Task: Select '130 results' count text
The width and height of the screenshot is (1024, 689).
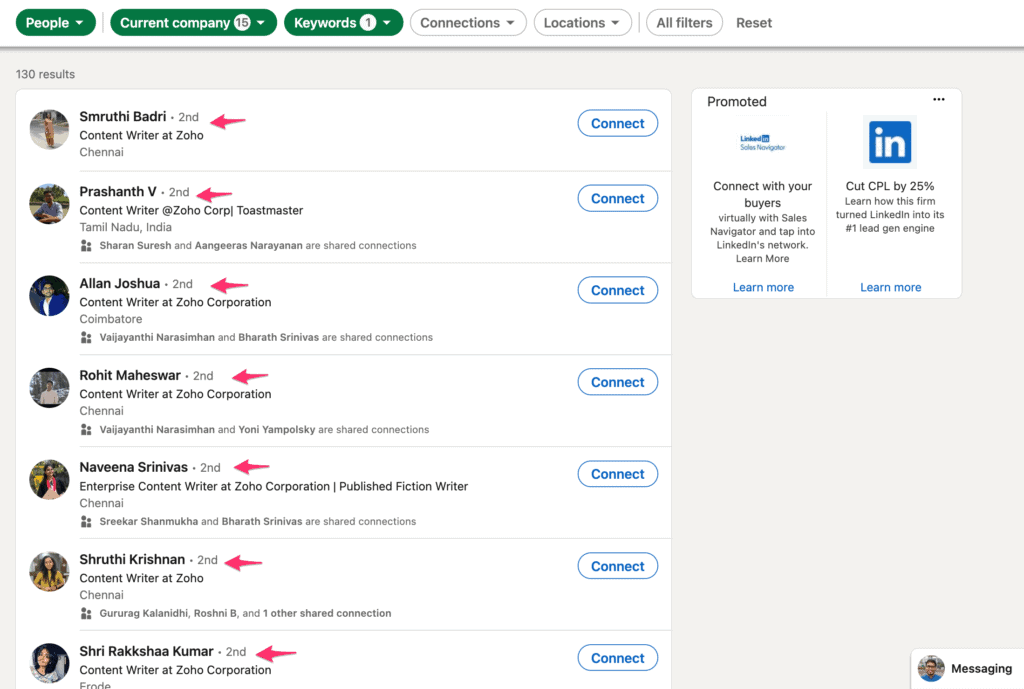Action: coord(45,74)
